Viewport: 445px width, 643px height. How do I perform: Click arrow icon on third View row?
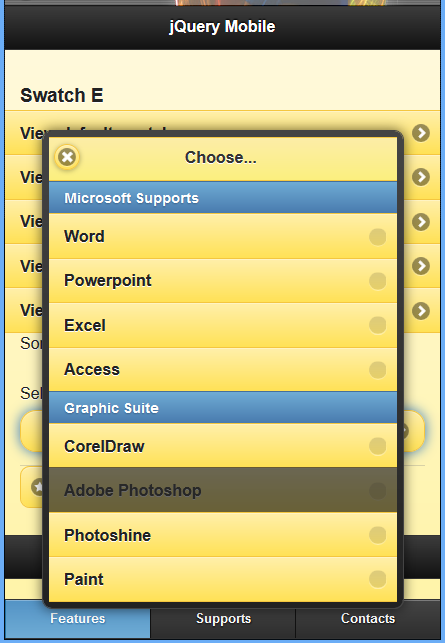coord(421,222)
